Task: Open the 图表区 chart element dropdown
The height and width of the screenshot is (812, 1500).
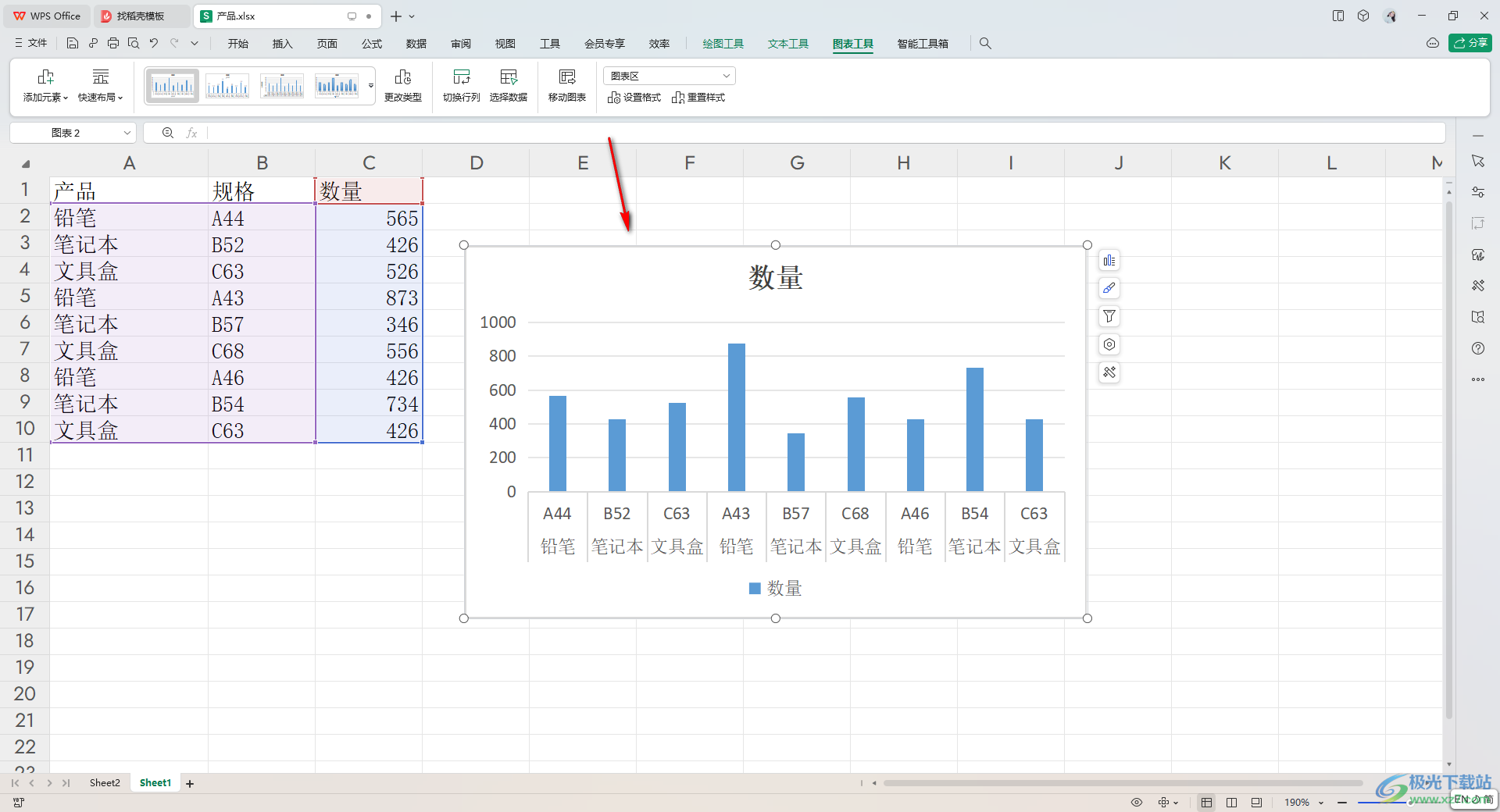Action: coord(669,76)
